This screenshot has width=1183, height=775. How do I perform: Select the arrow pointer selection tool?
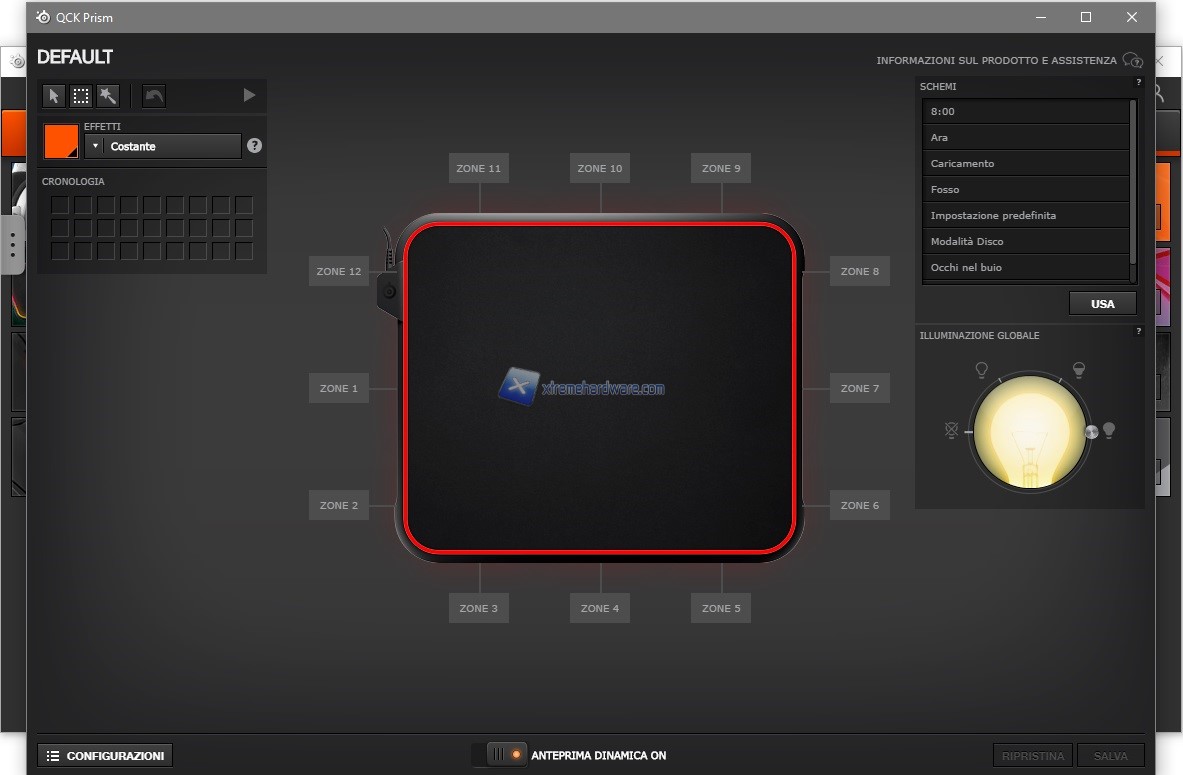tap(54, 96)
